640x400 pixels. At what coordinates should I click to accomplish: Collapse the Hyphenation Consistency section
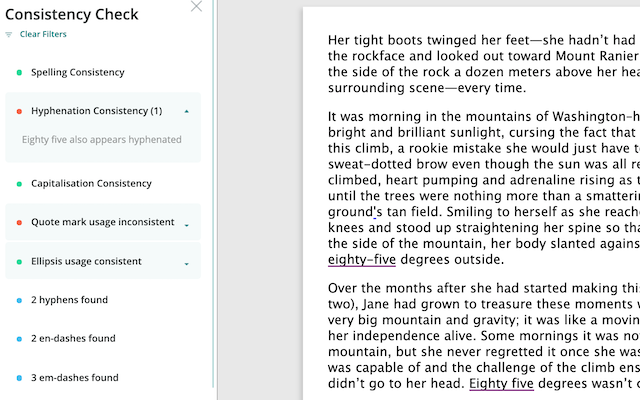(187, 111)
